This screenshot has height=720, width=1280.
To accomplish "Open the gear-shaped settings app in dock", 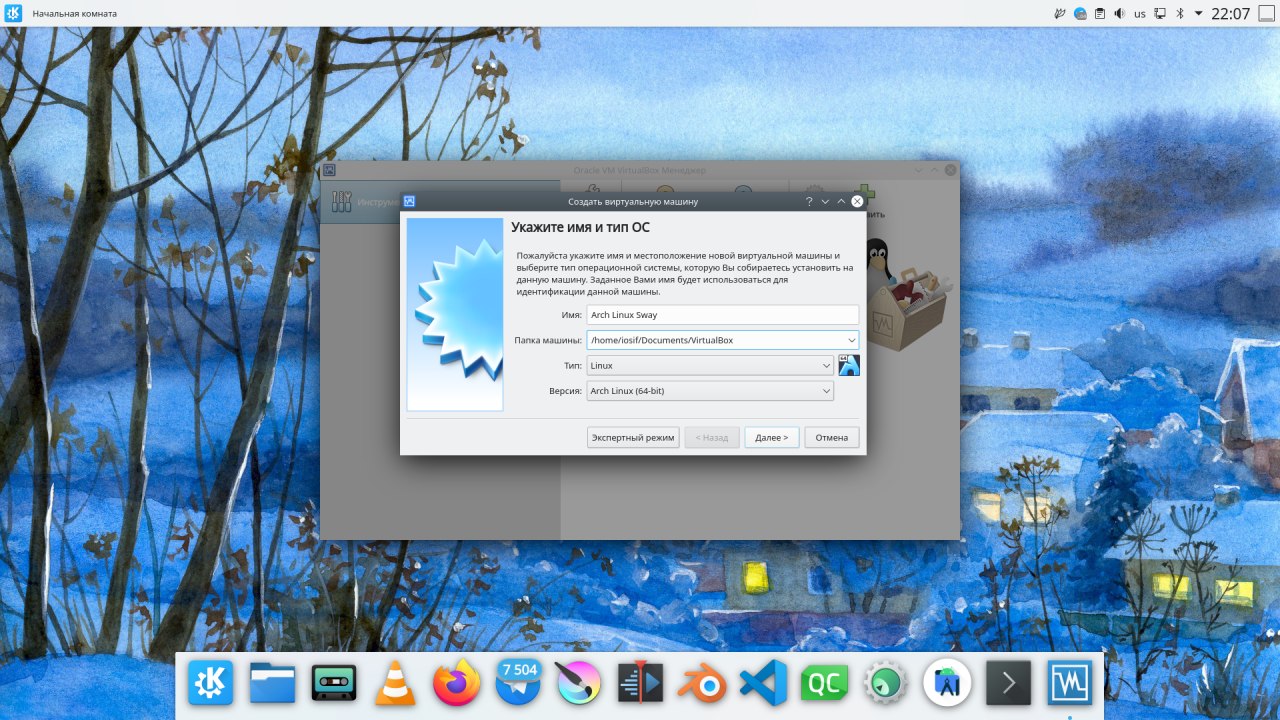I will 886,684.
